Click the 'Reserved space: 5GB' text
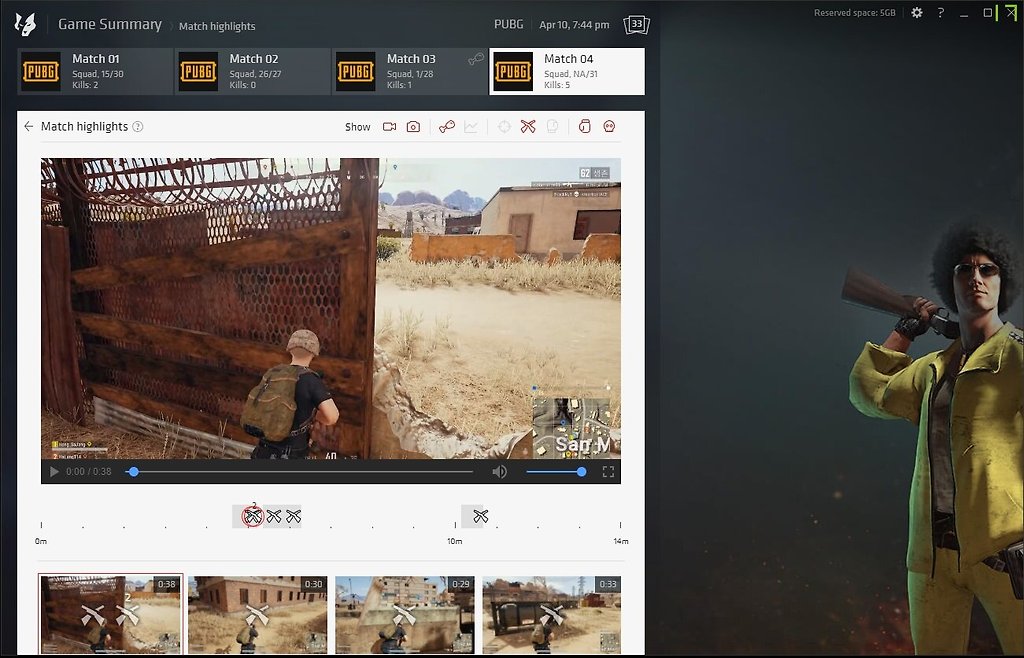The height and width of the screenshot is (658, 1024). click(855, 12)
